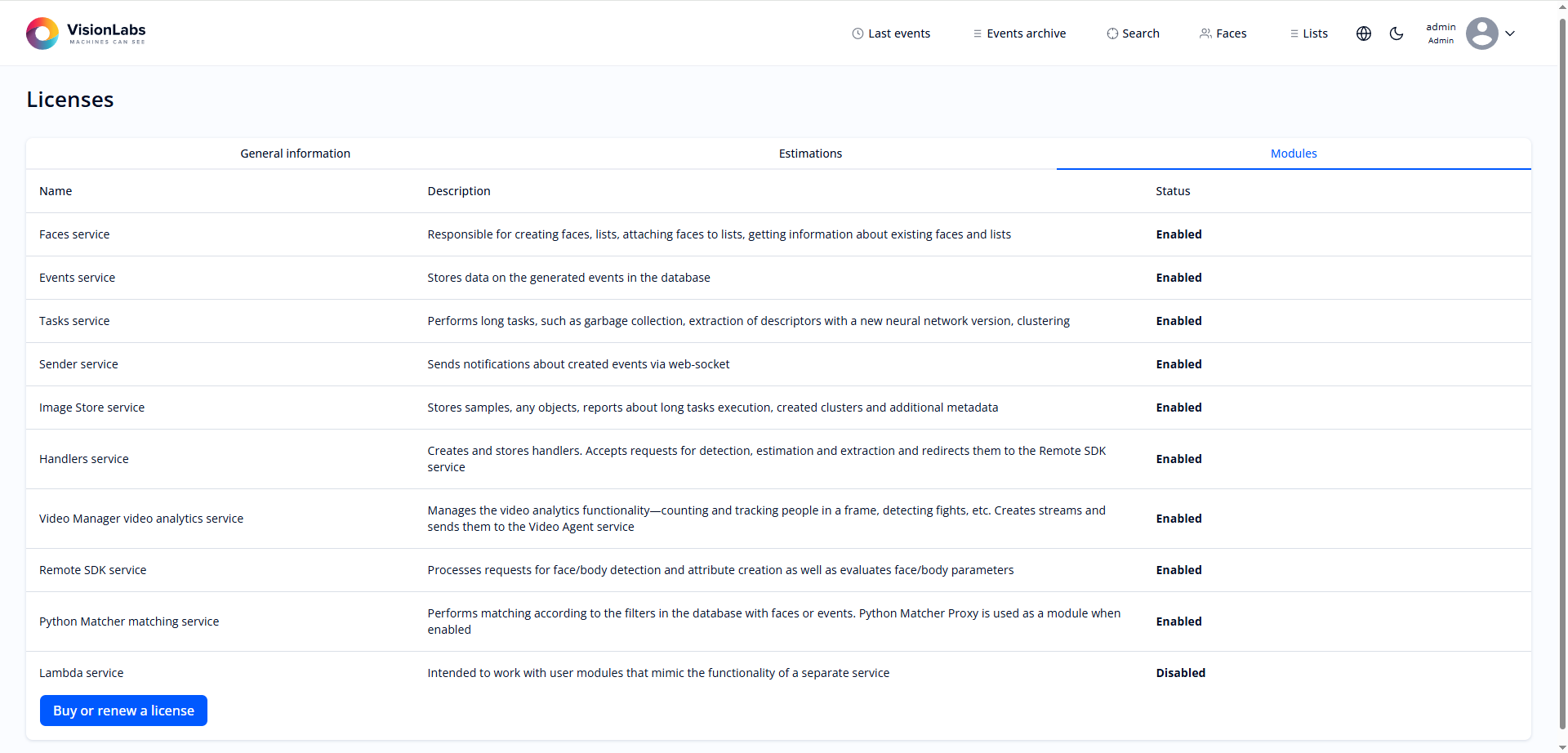The image size is (1568, 753).
Task: Click the Lambda service row name
Action: tap(82, 673)
